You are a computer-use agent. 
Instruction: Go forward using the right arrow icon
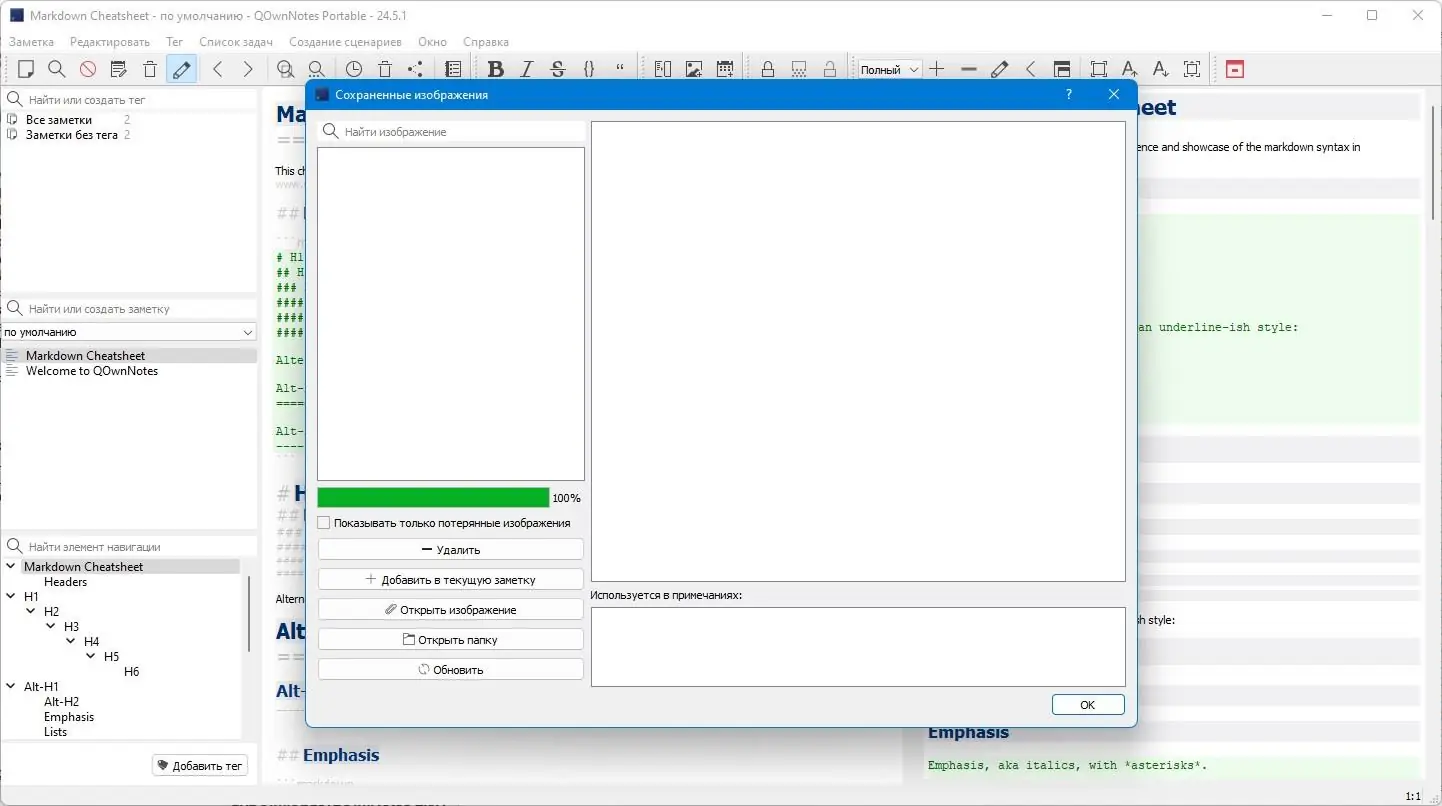tap(248, 69)
